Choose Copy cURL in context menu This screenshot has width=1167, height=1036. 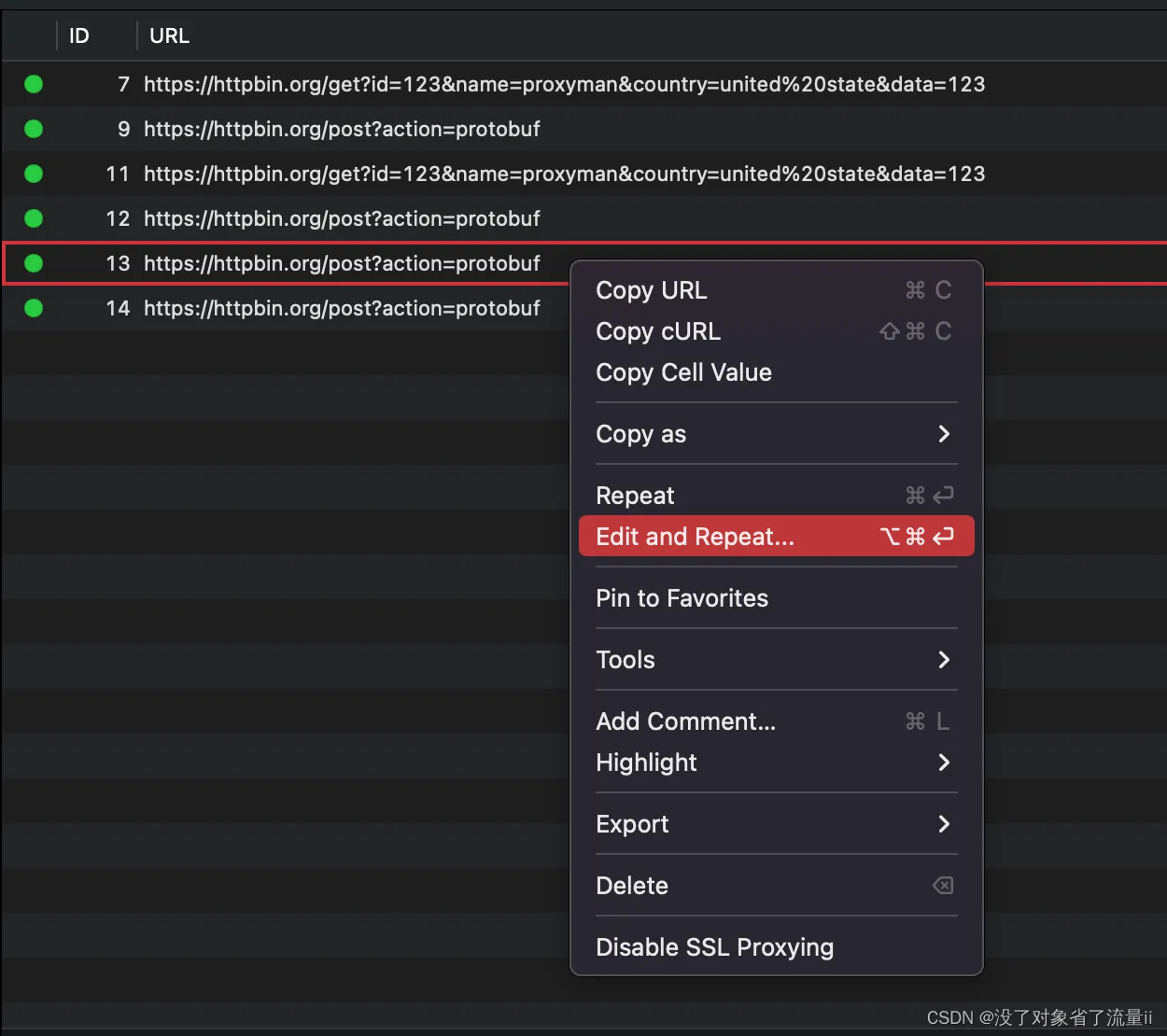[776, 331]
